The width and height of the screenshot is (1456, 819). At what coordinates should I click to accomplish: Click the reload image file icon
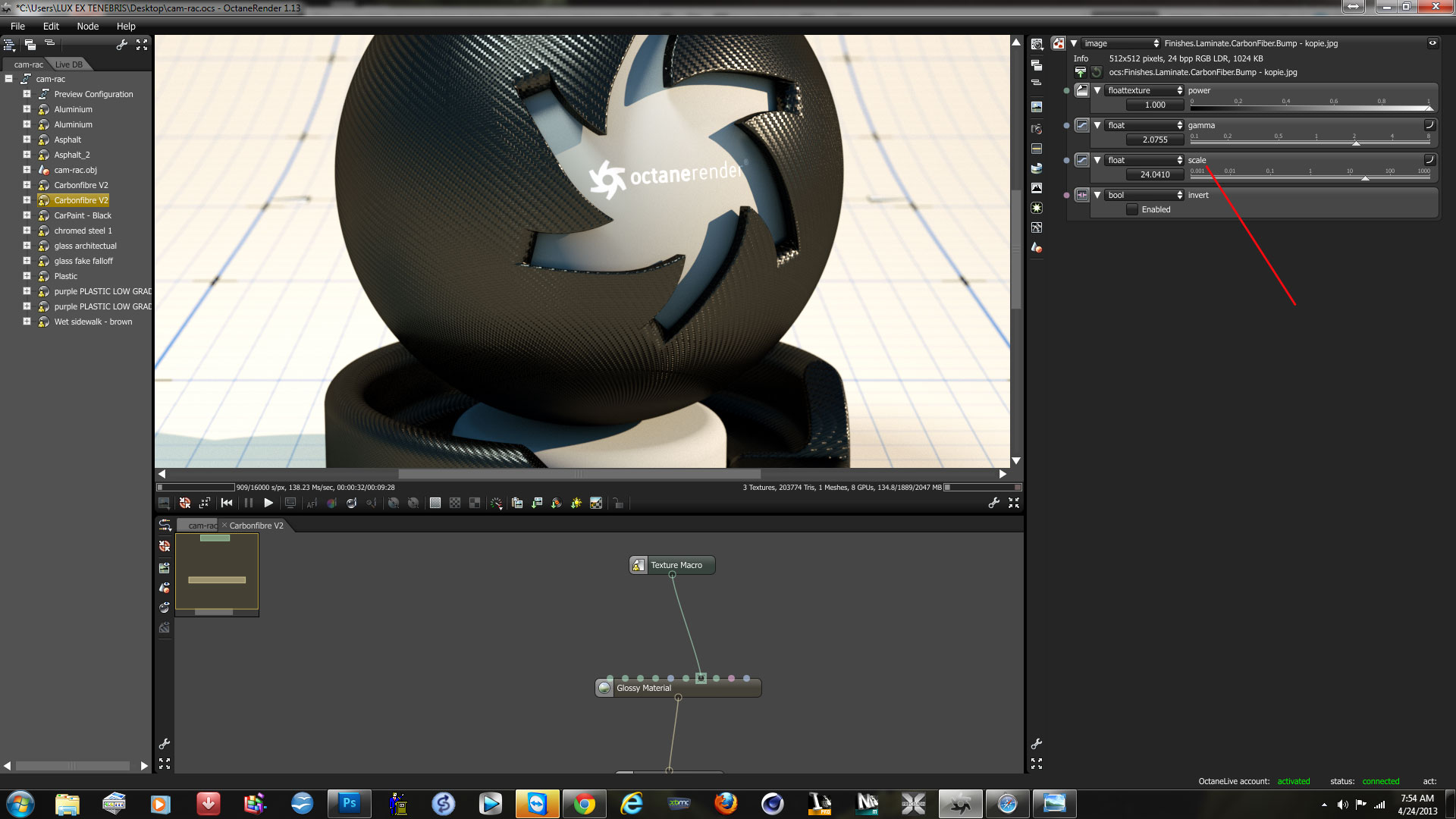[1096, 73]
